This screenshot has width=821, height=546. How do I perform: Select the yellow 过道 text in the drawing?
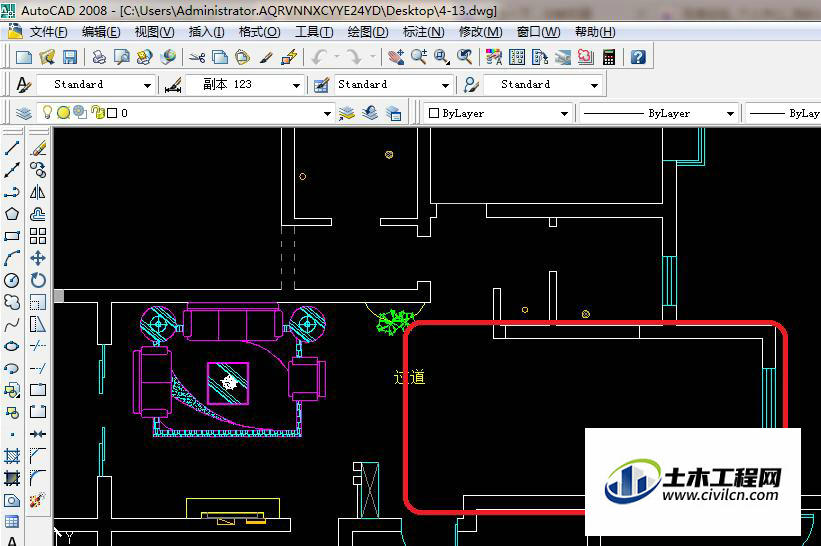(x=409, y=377)
